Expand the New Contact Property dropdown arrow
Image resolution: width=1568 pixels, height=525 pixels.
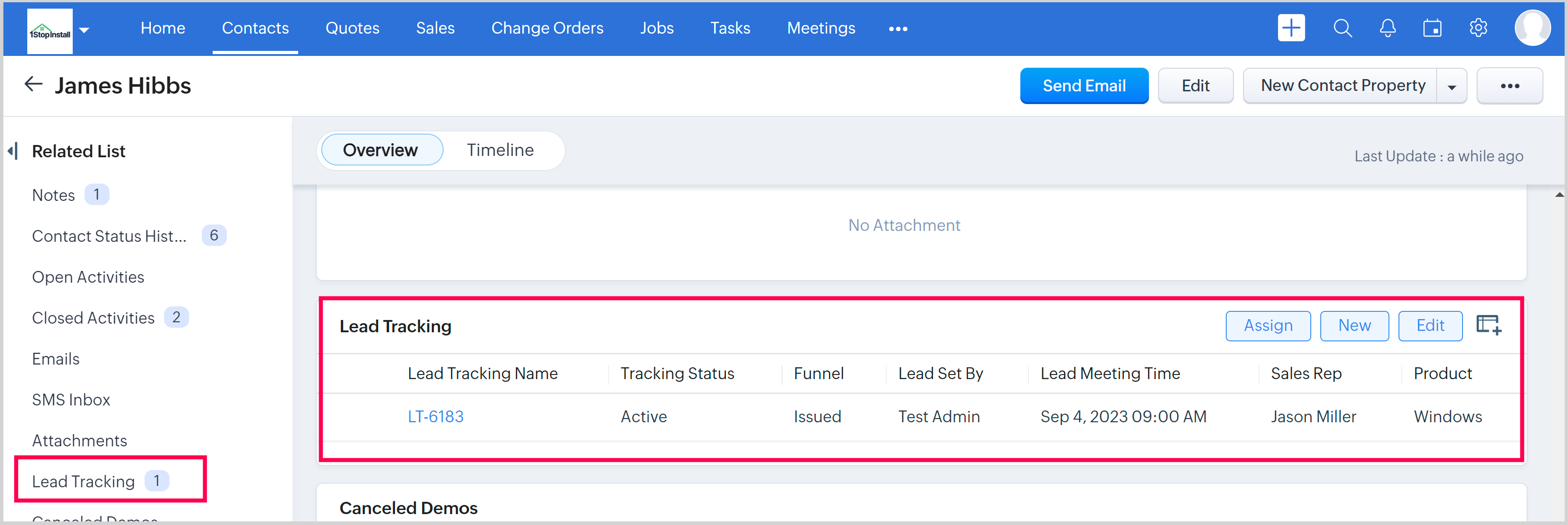pos(1452,86)
